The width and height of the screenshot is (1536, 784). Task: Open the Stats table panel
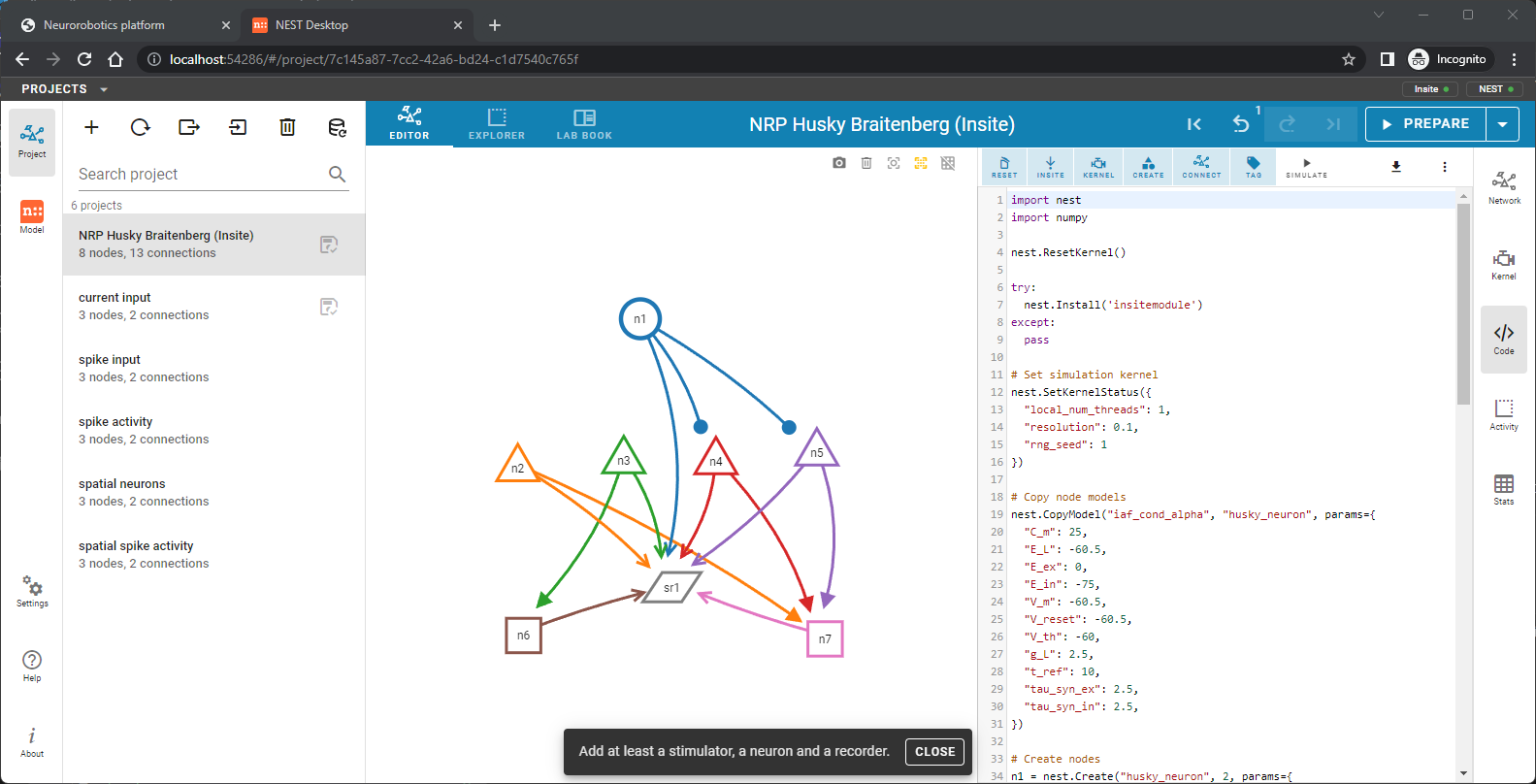[1504, 489]
